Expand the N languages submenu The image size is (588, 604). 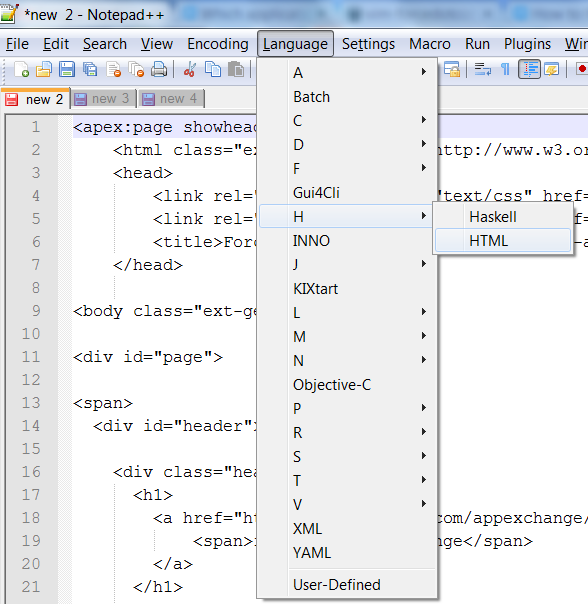point(348,360)
